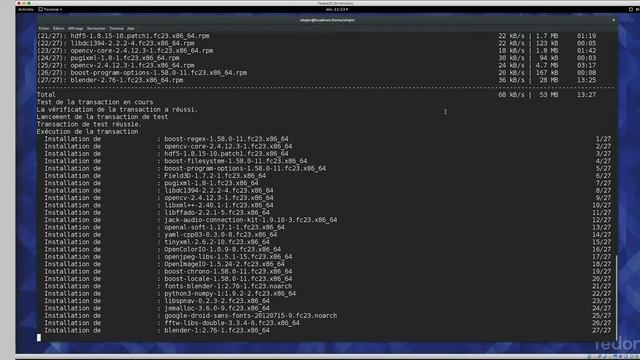Click the Total line text

(46, 95)
